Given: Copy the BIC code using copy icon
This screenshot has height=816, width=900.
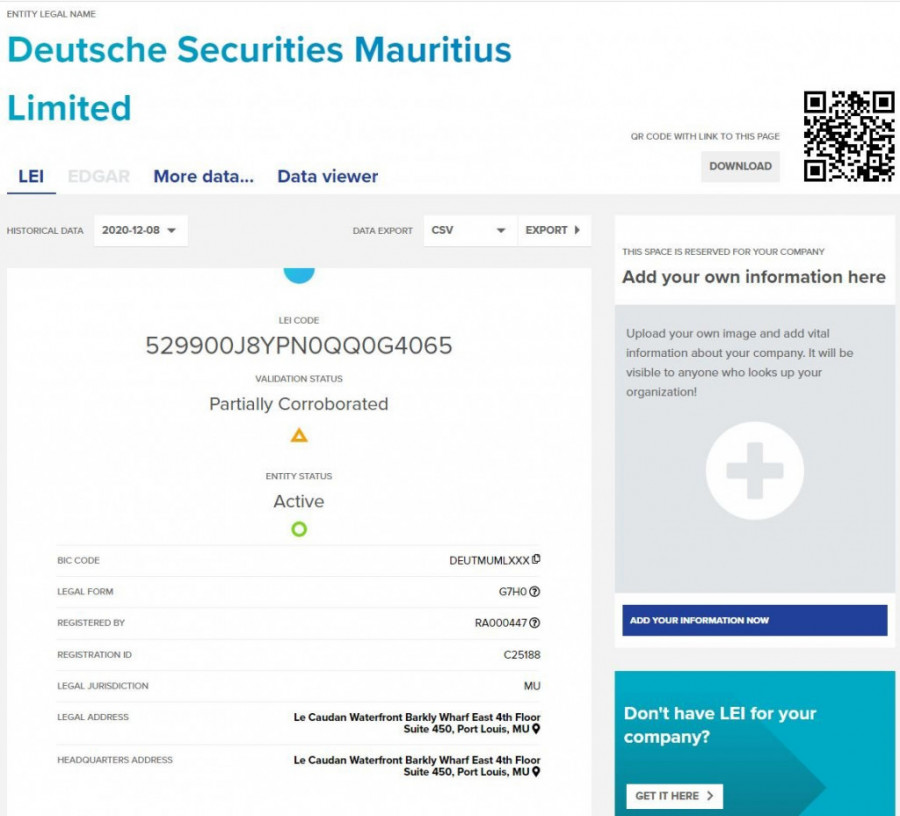Looking at the screenshot, I should point(537,560).
